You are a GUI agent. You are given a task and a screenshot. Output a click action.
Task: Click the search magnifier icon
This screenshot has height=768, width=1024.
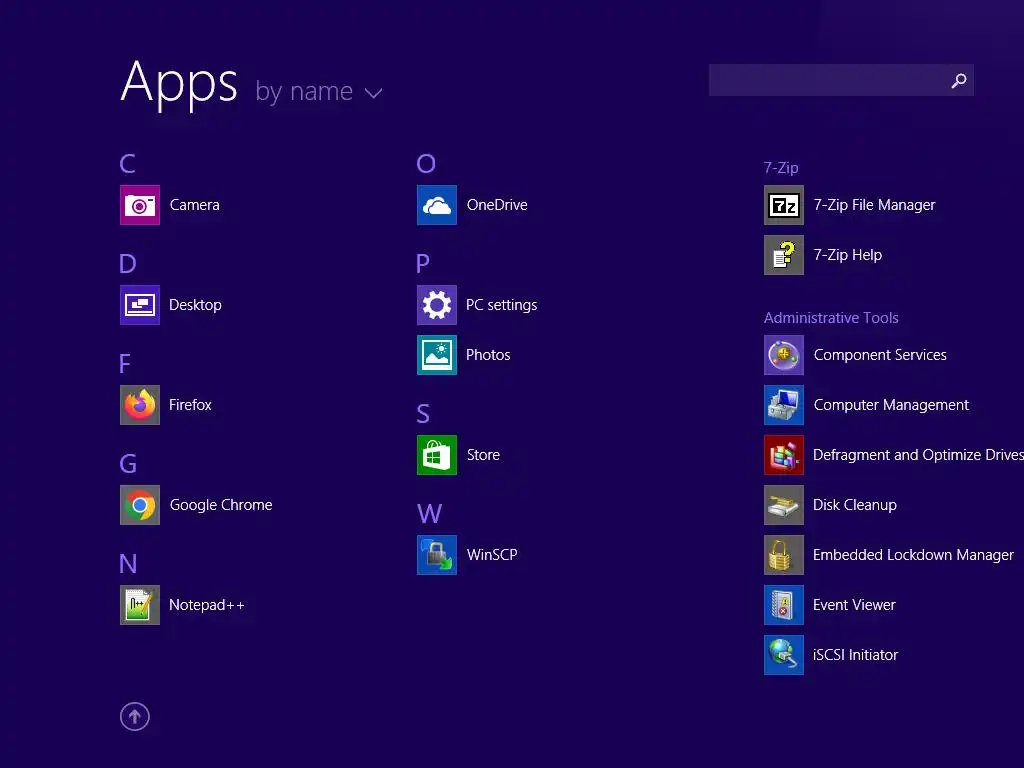click(x=959, y=80)
